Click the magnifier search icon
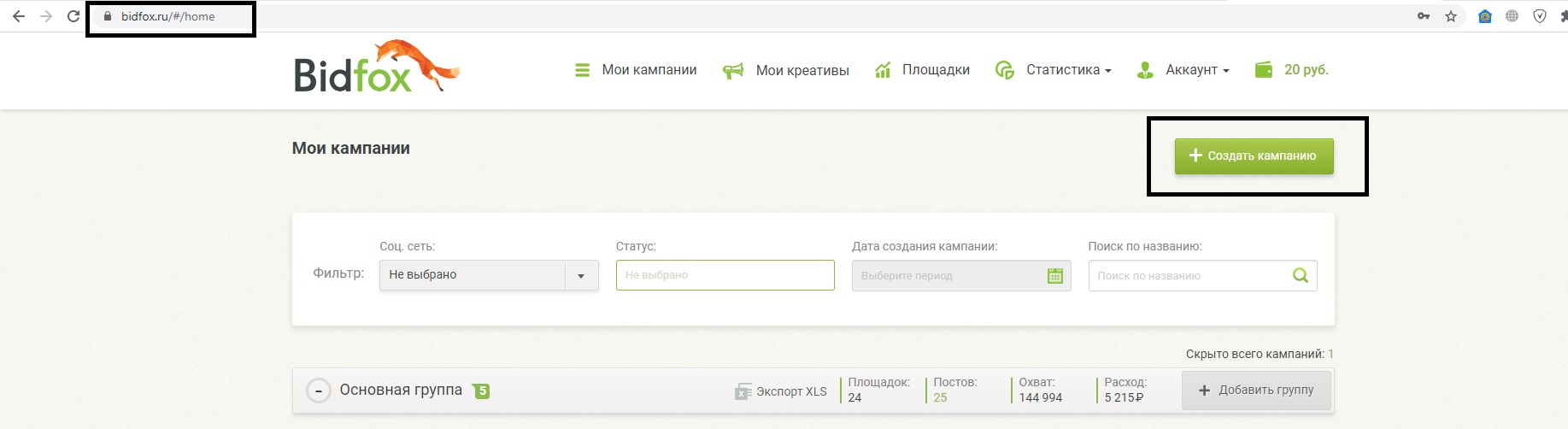The image size is (1568, 429). (1301, 275)
